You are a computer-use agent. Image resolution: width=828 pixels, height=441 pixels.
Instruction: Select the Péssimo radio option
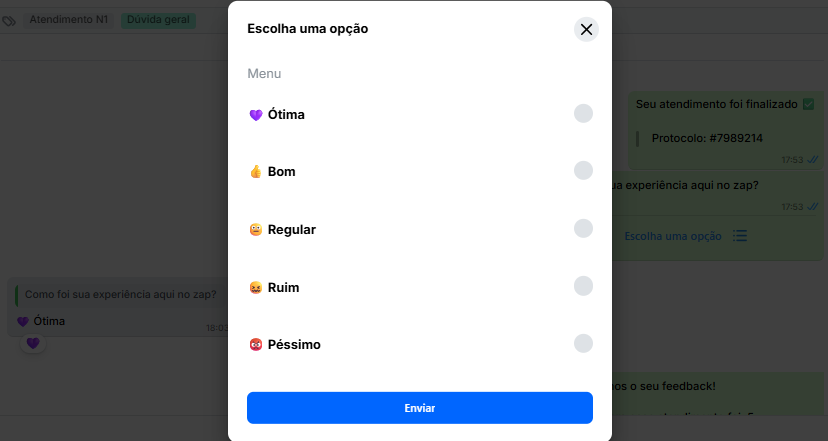pos(583,344)
